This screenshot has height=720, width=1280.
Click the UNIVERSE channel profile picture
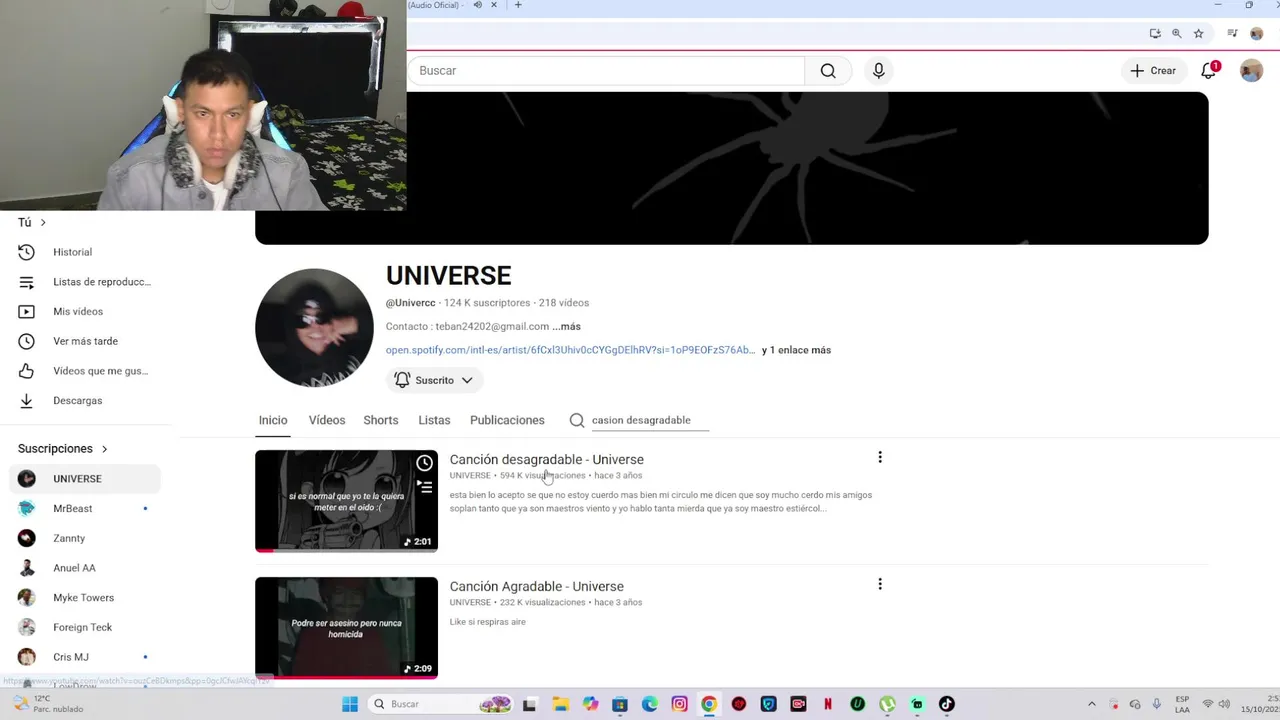314,327
